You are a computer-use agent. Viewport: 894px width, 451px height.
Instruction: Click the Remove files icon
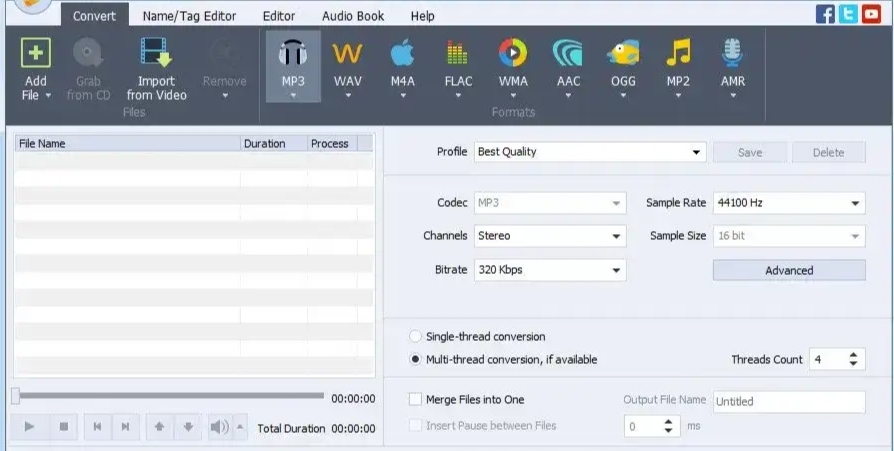[x=225, y=54]
